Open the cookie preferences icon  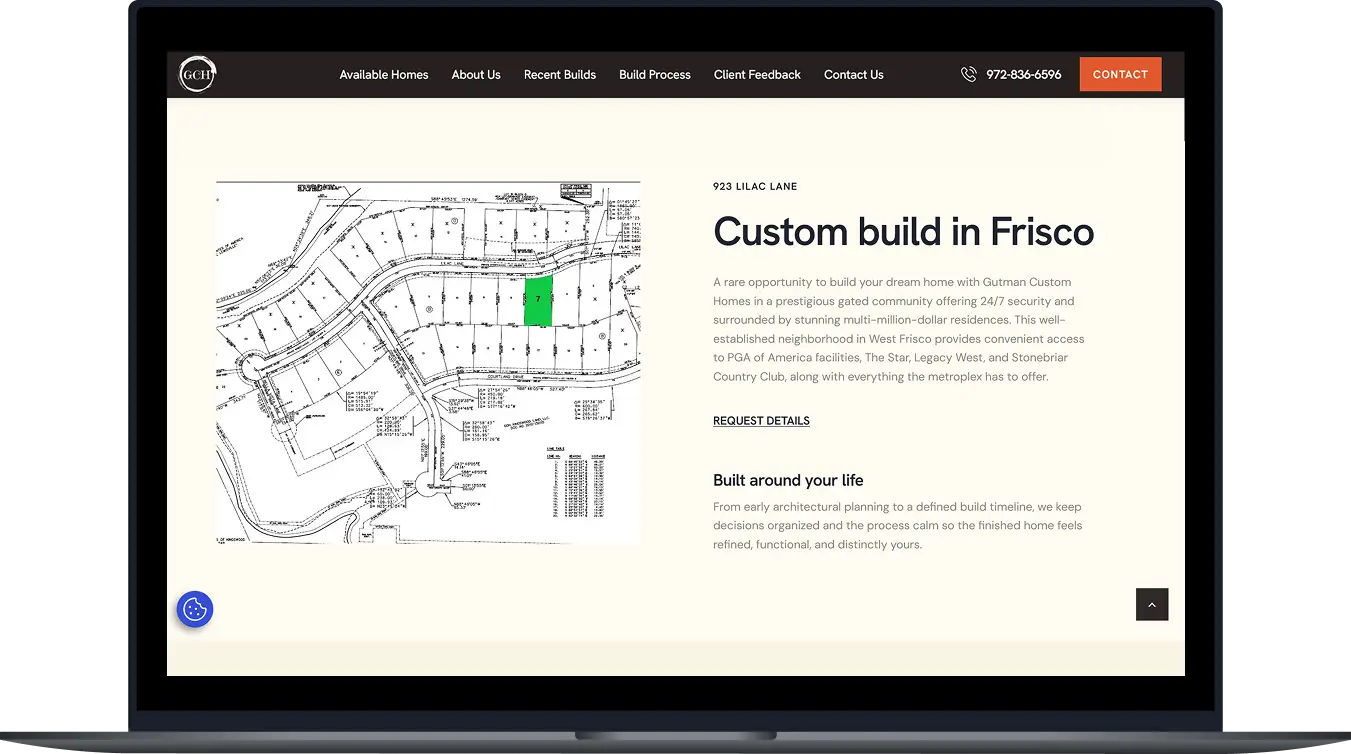point(195,609)
